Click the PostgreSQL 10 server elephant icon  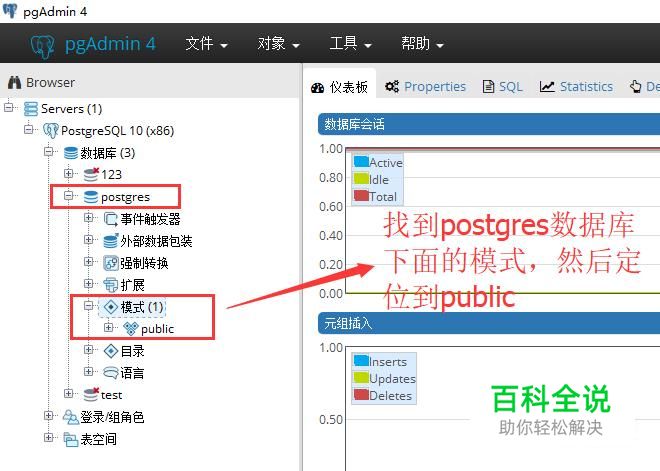[x=51, y=130]
